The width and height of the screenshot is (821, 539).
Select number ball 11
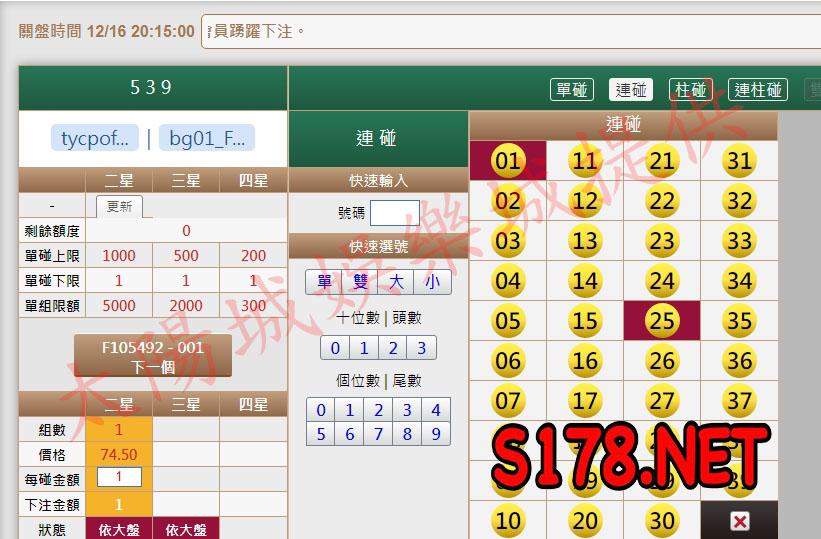[x=585, y=161]
